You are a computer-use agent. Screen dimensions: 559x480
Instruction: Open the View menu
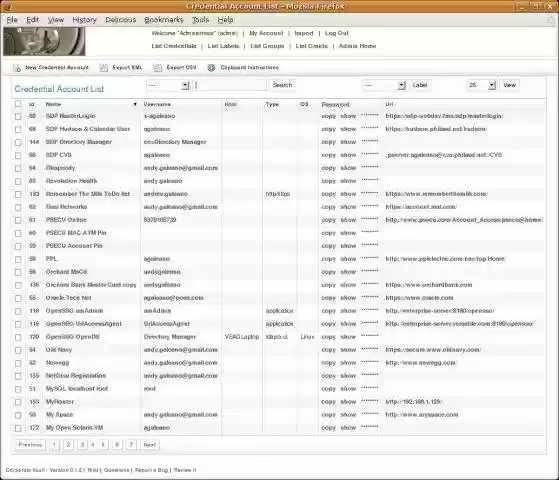coord(56,20)
